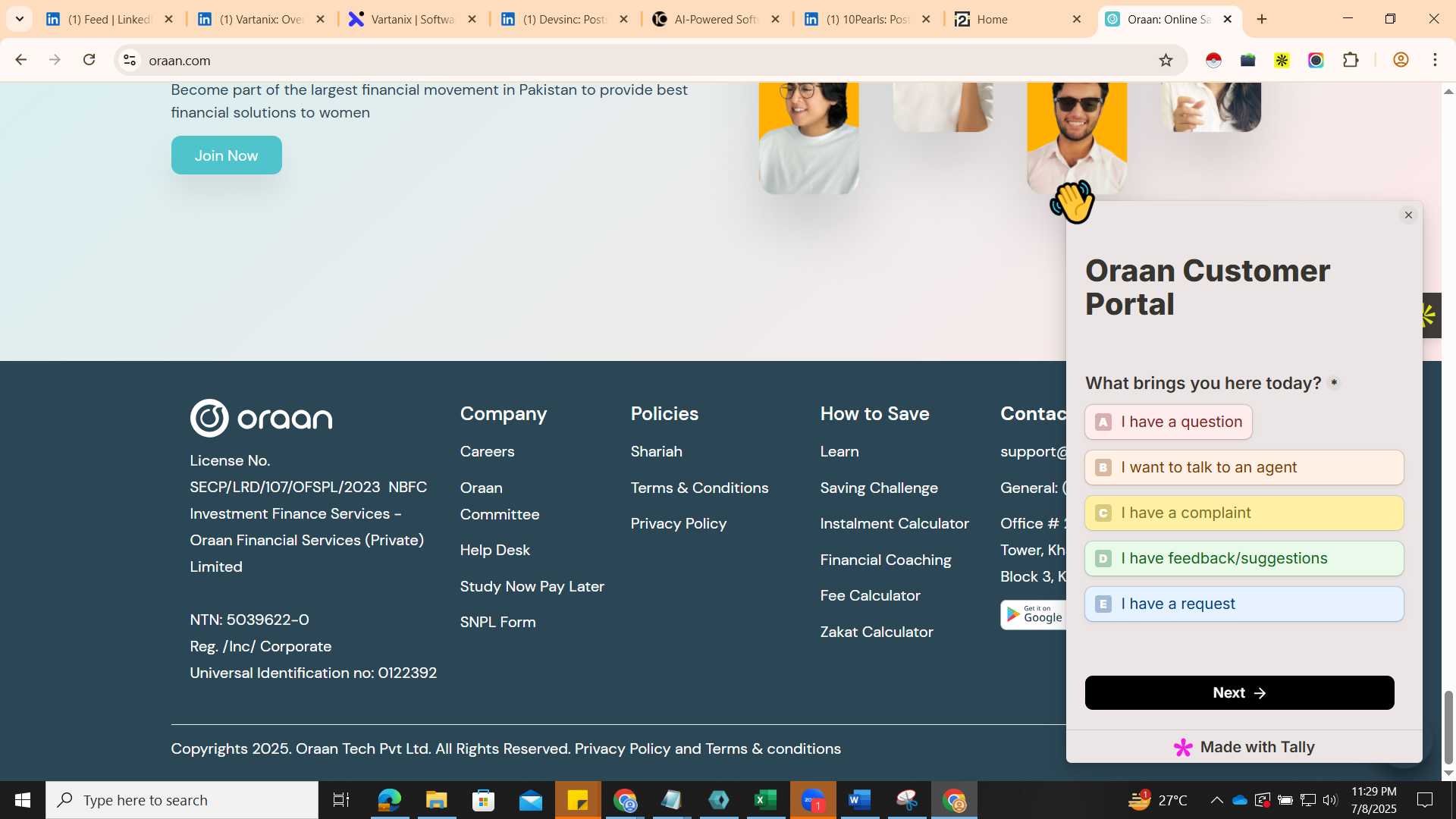The height and width of the screenshot is (819, 1456).
Task: Click the Get it on Google Play badge
Action: [1034, 614]
